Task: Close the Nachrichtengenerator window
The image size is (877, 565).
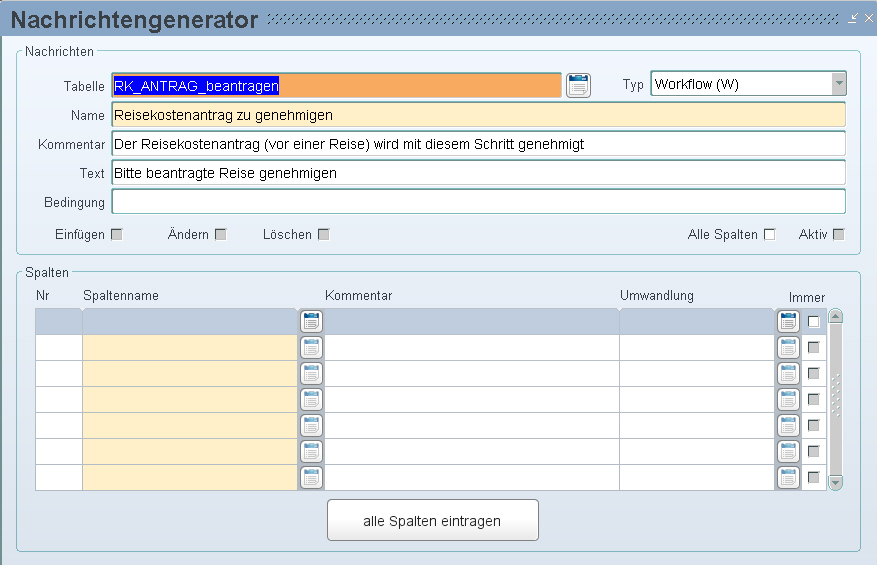Action: pyautogui.click(x=867, y=19)
